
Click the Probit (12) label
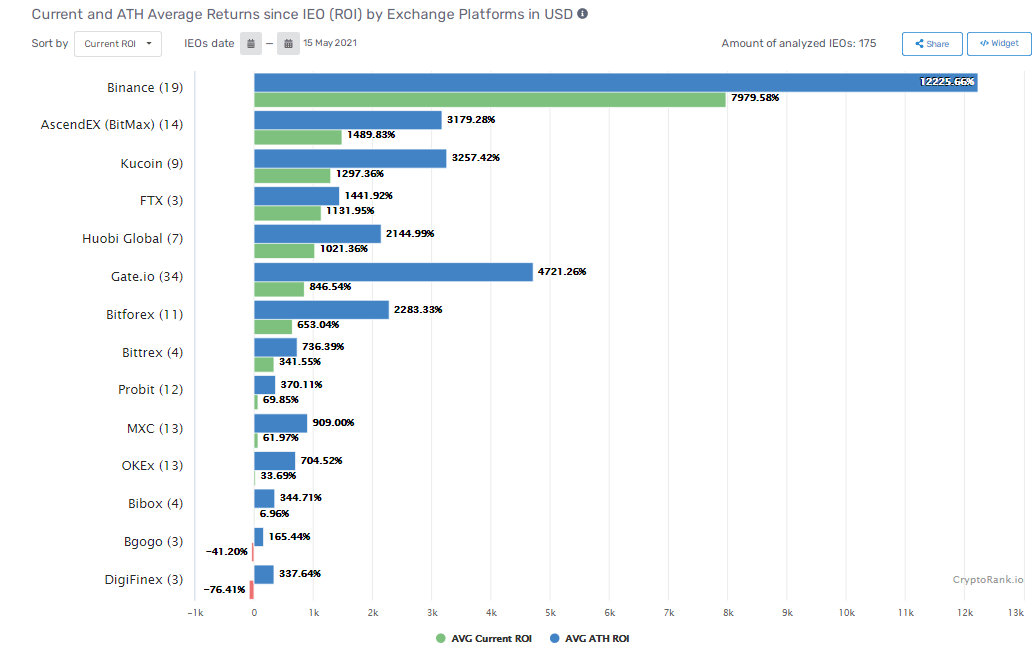click(150, 390)
